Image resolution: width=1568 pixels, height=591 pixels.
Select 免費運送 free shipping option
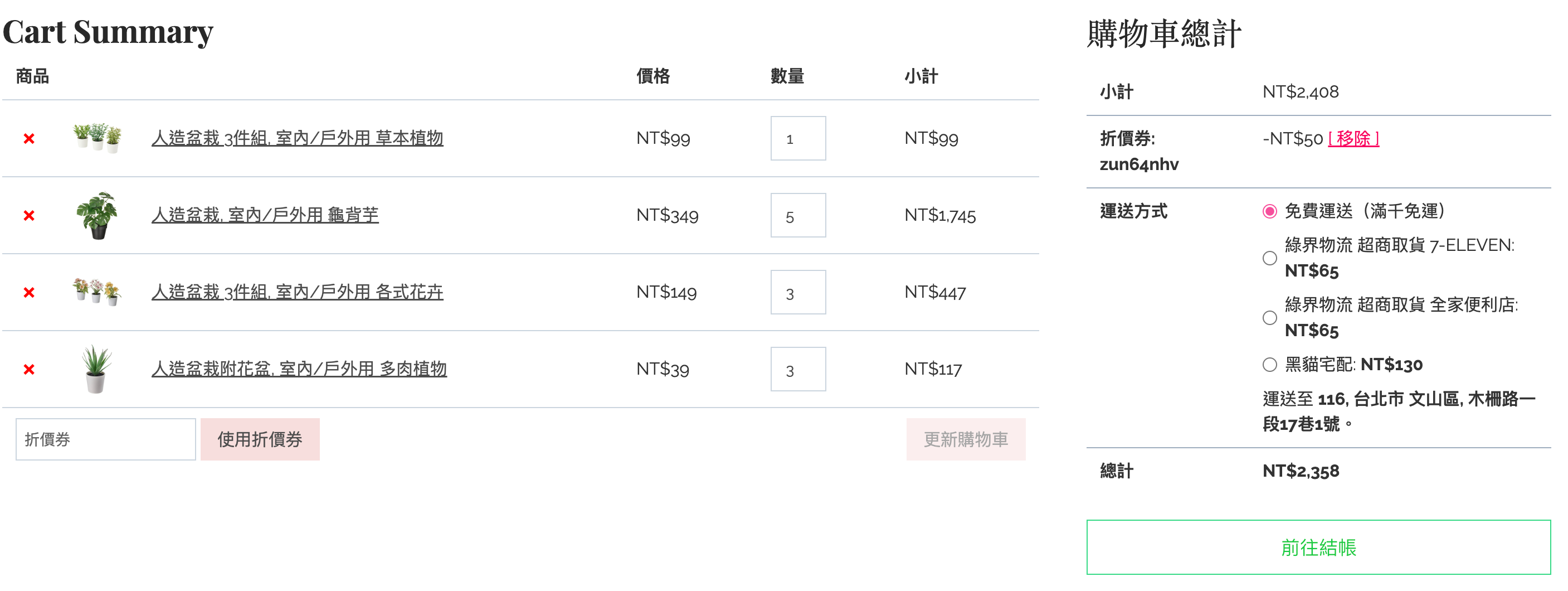coord(1270,211)
